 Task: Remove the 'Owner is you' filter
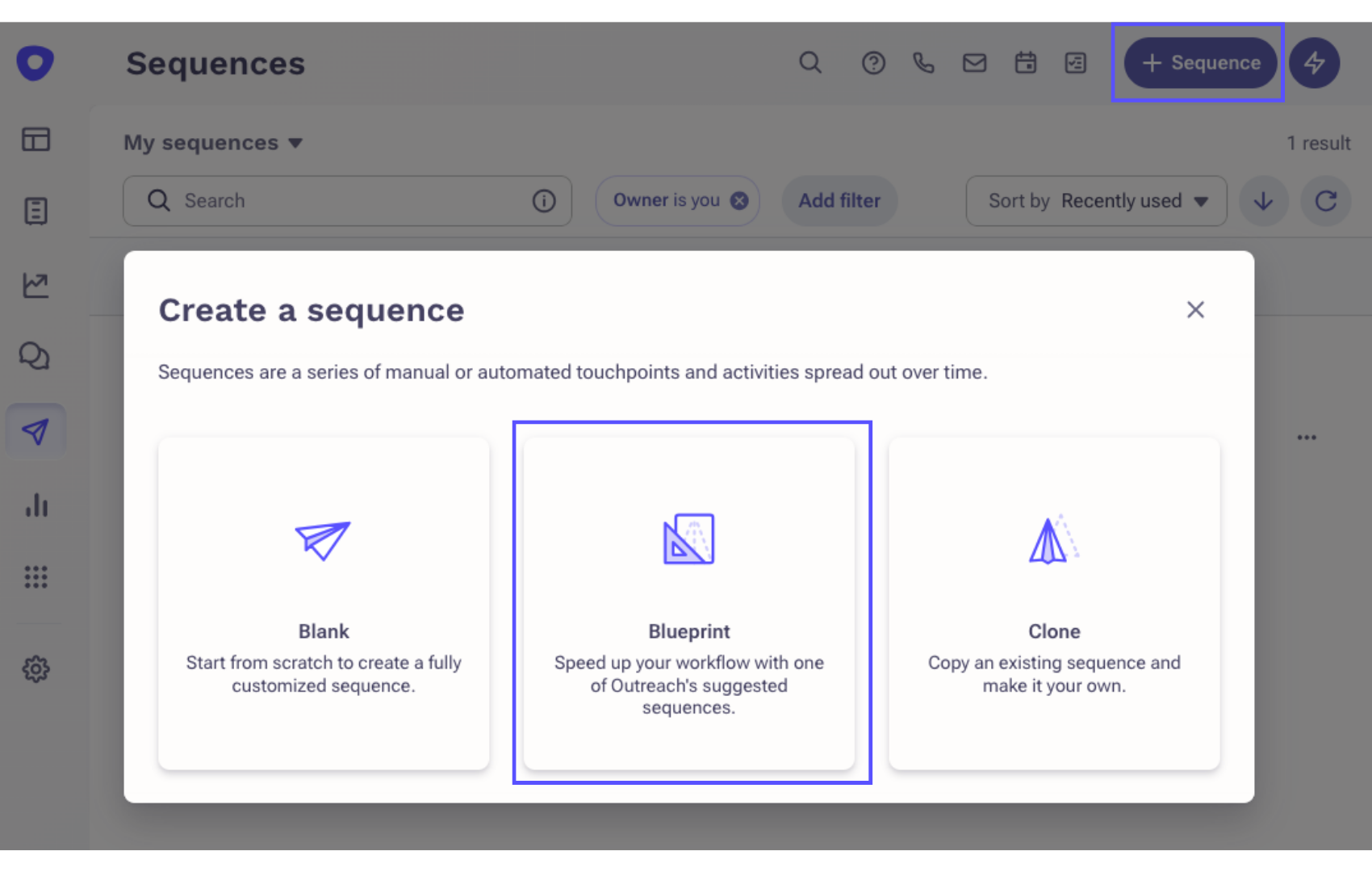pyautogui.click(x=739, y=201)
